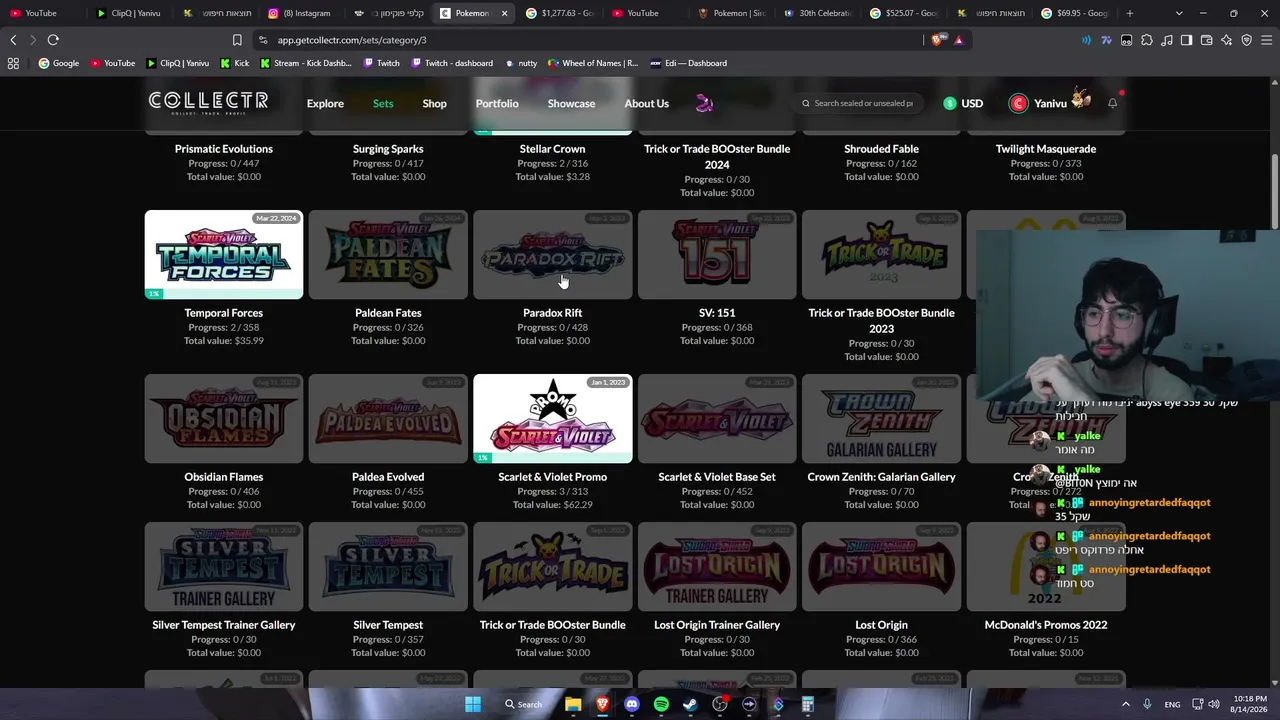The height and width of the screenshot is (720, 1280).
Task: Change currency from USD
Action: click(963, 103)
